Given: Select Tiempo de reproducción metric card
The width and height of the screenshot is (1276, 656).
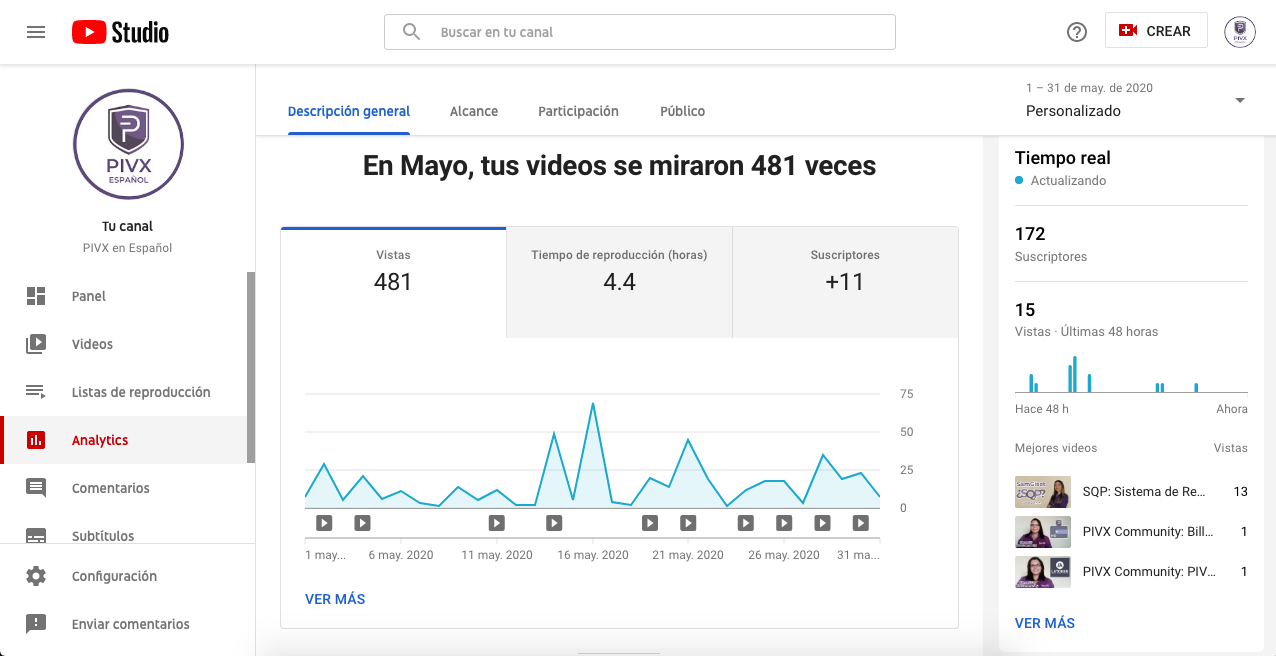Looking at the screenshot, I should coord(619,282).
